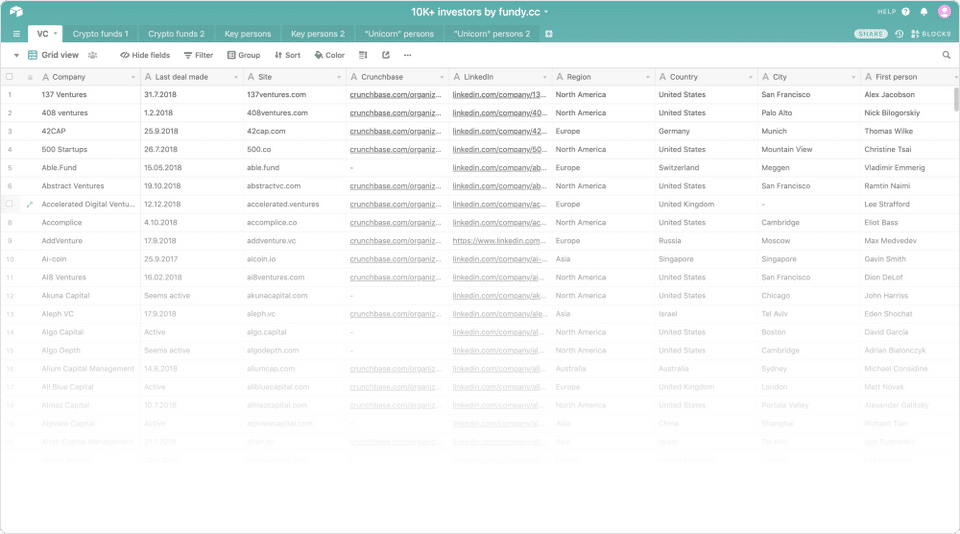Switch to the Crypto funds 2 tab

tap(176, 34)
